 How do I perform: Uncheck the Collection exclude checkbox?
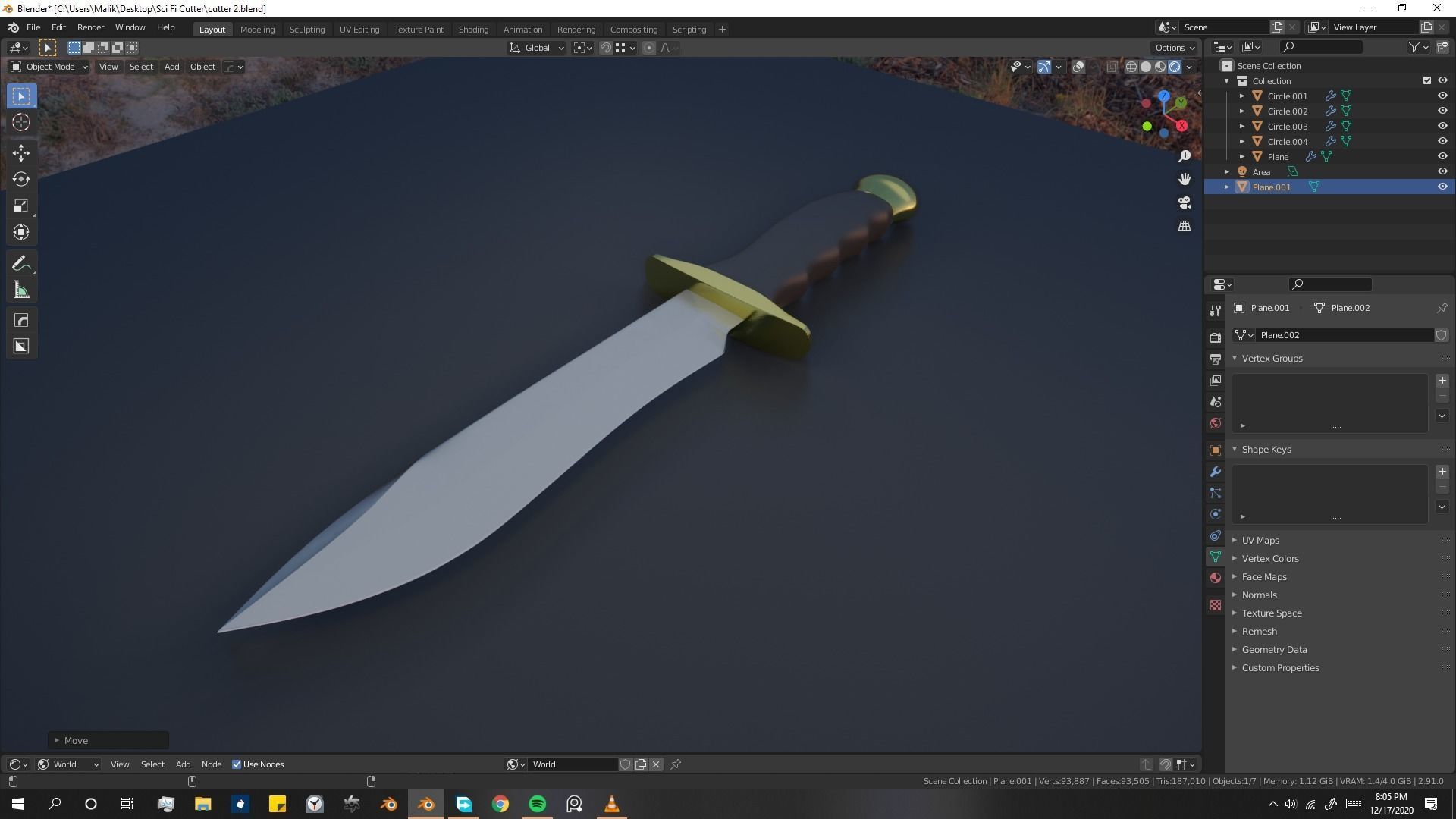(x=1427, y=81)
